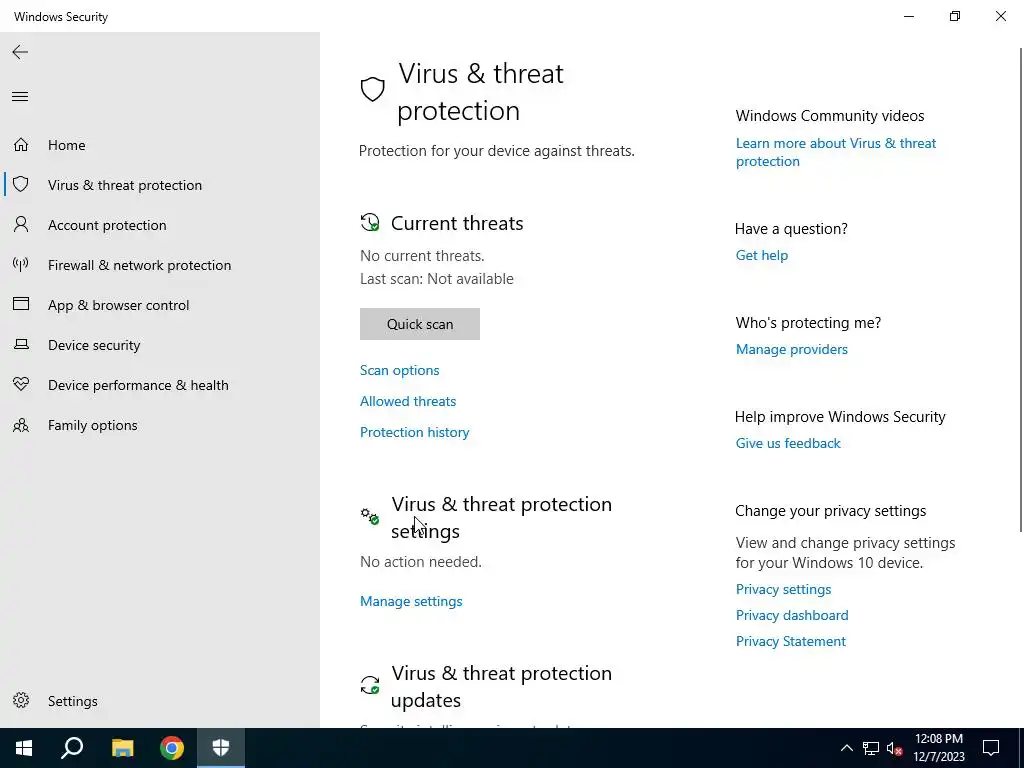Image resolution: width=1024 pixels, height=768 pixels.
Task: Click App & browser control window icon
Action: click(x=21, y=304)
